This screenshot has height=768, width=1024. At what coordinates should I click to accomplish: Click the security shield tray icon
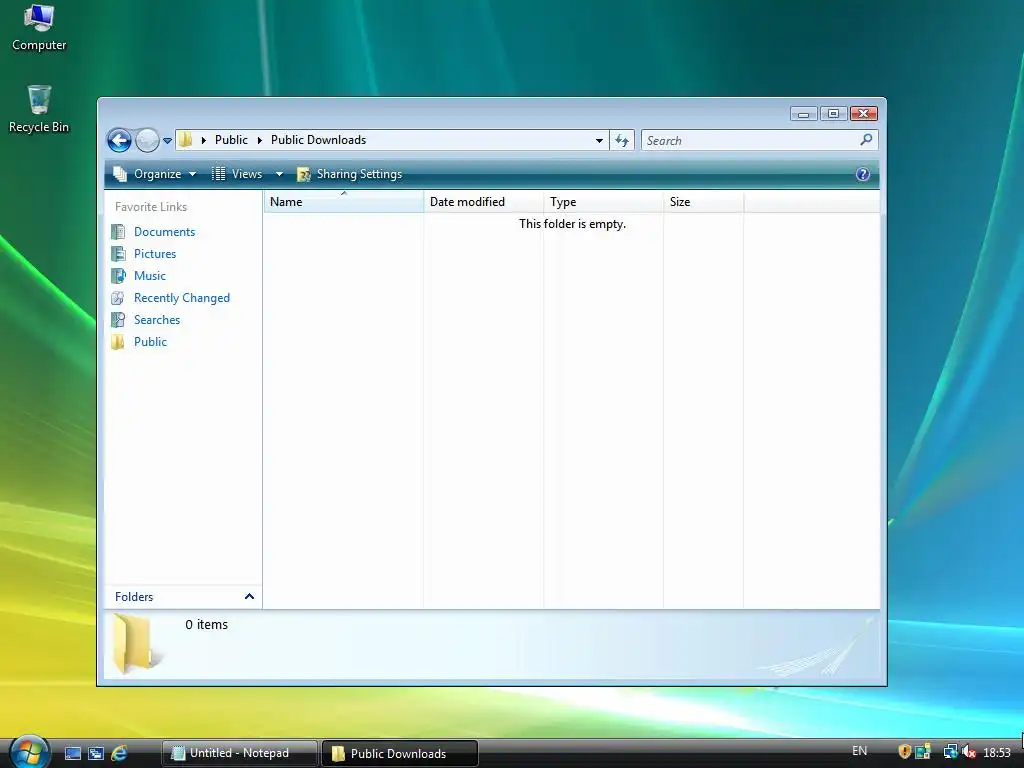pos(904,752)
